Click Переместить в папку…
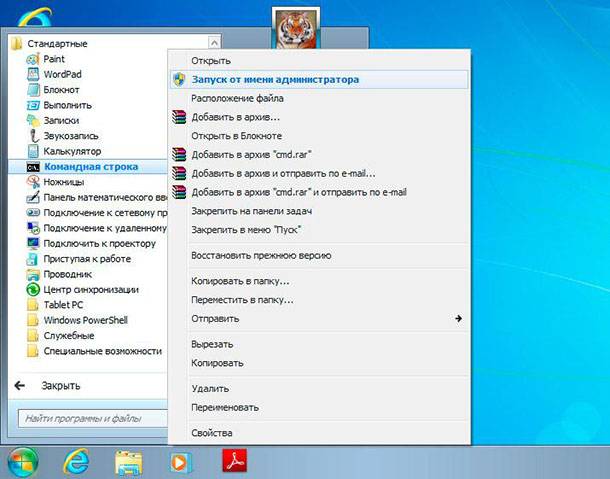The height and width of the screenshot is (479, 610). [319, 300]
